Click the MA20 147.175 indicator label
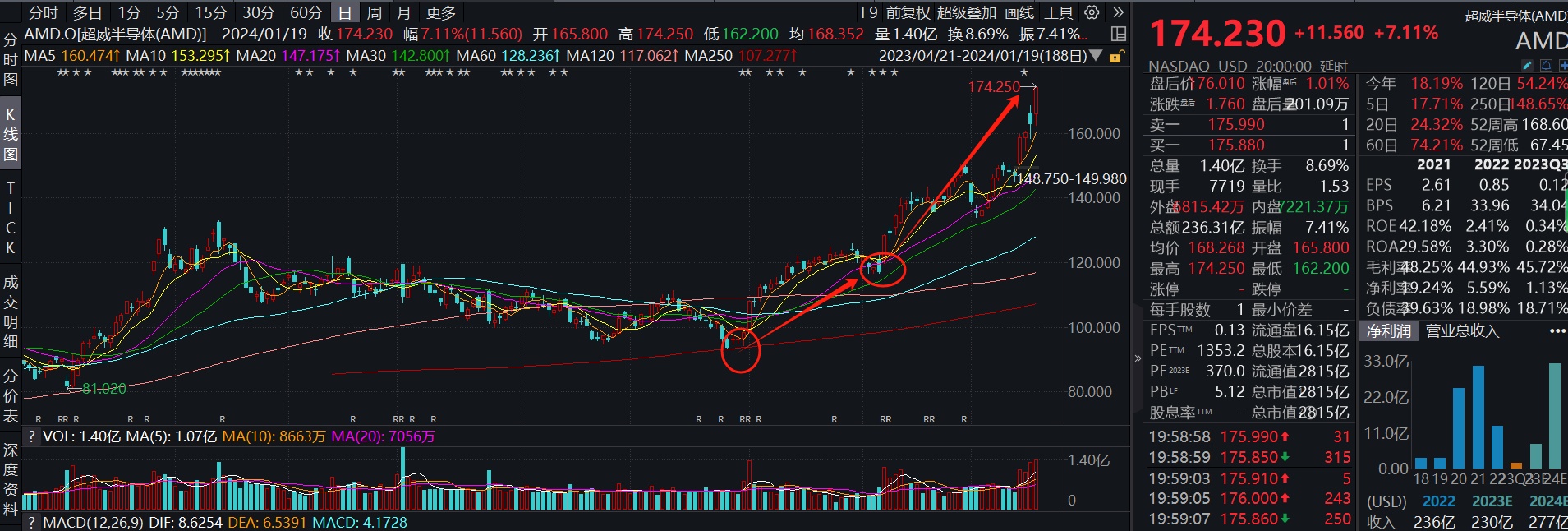Image resolution: width=1568 pixels, height=531 pixels. pos(287,56)
